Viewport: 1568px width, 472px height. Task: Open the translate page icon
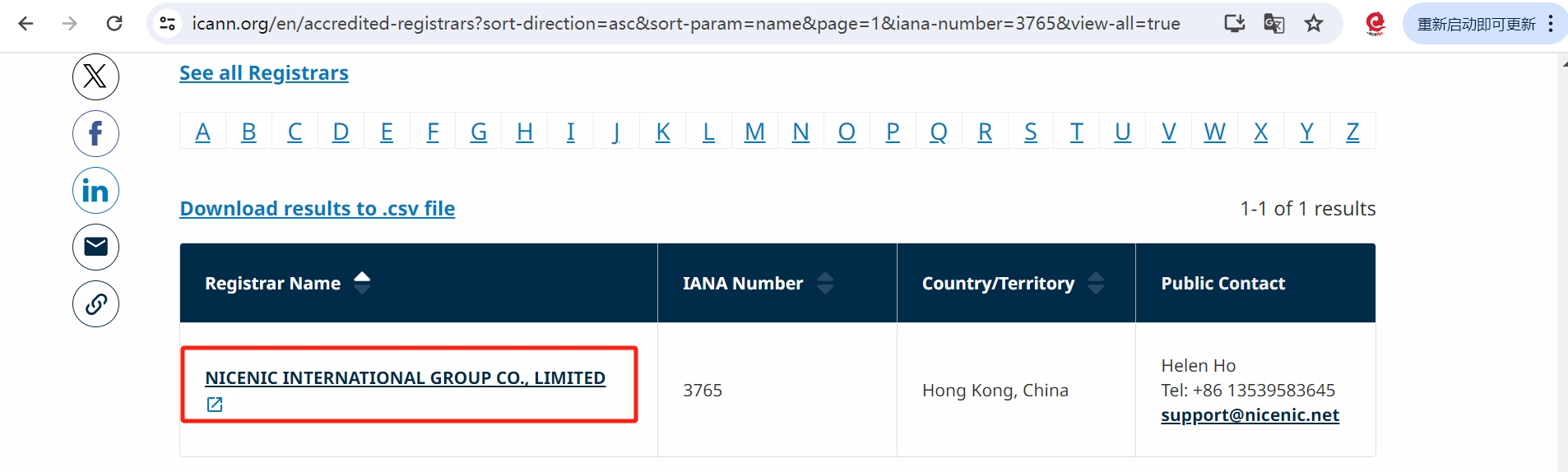[1273, 23]
